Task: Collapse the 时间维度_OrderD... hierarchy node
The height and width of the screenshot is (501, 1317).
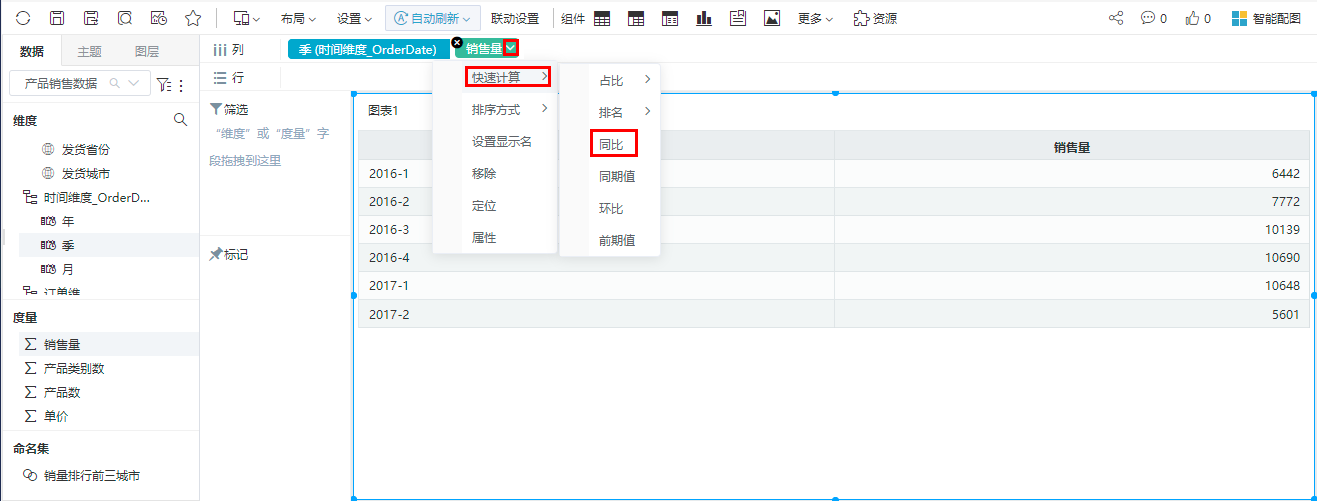Action: click(30, 198)
